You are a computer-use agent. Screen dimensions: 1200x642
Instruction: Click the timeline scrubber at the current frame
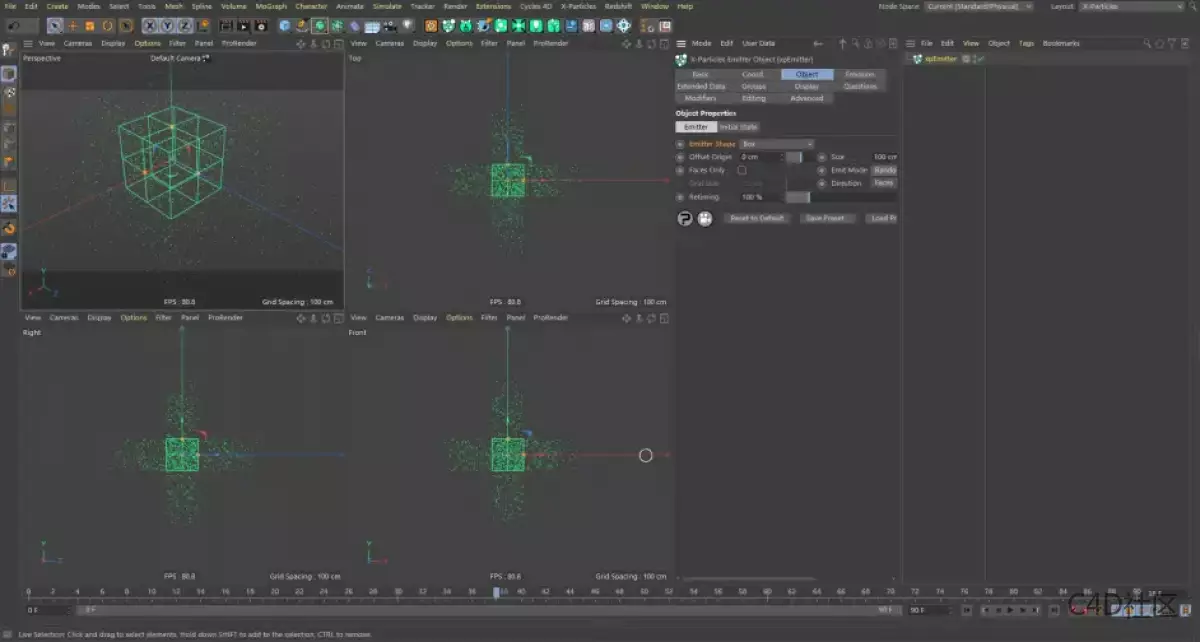[497, 592]
